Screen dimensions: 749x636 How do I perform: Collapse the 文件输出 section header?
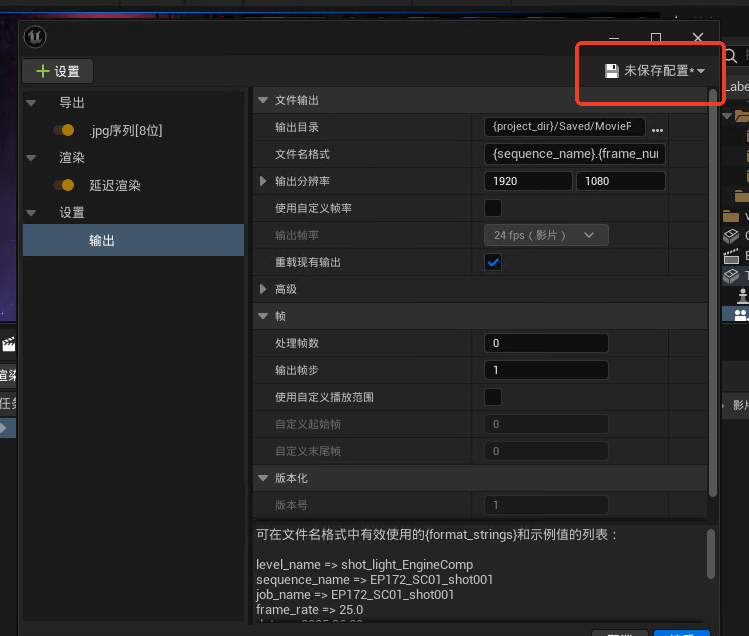click(x=264, y=100)
